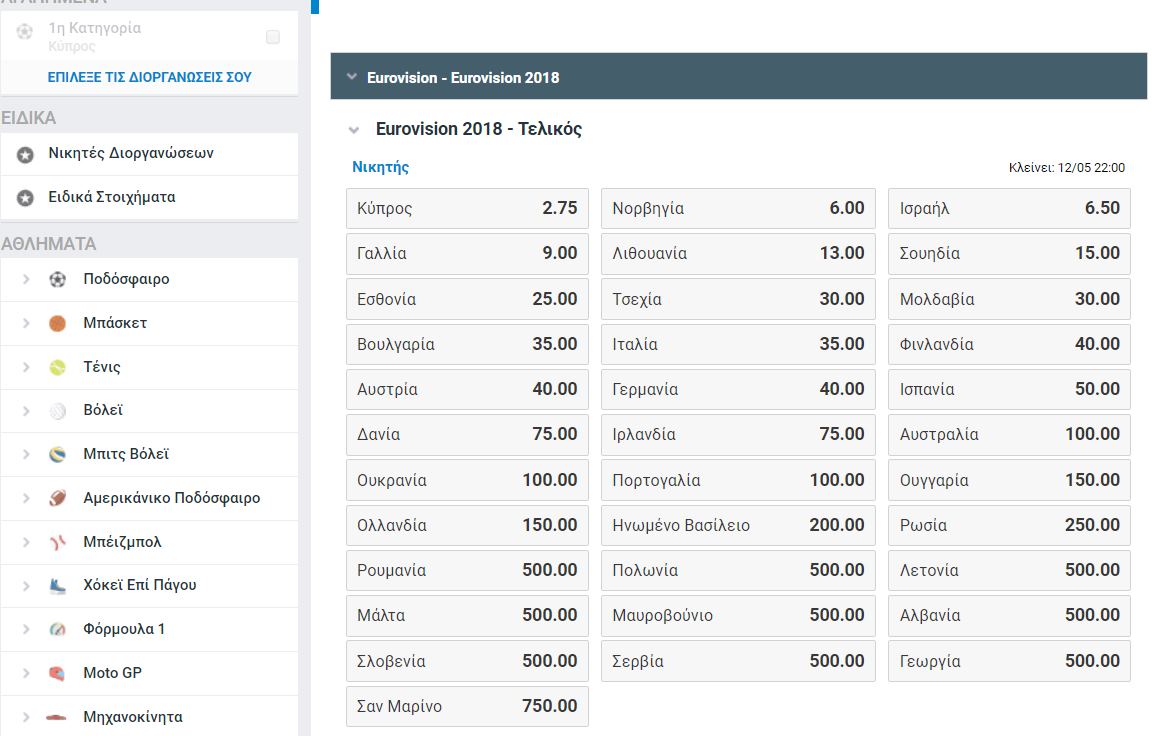The image size is (1158, 736).
Task: Expand the Μπέιζμπολ chevron
Action: pyautogui.click(x=26, y=543)
